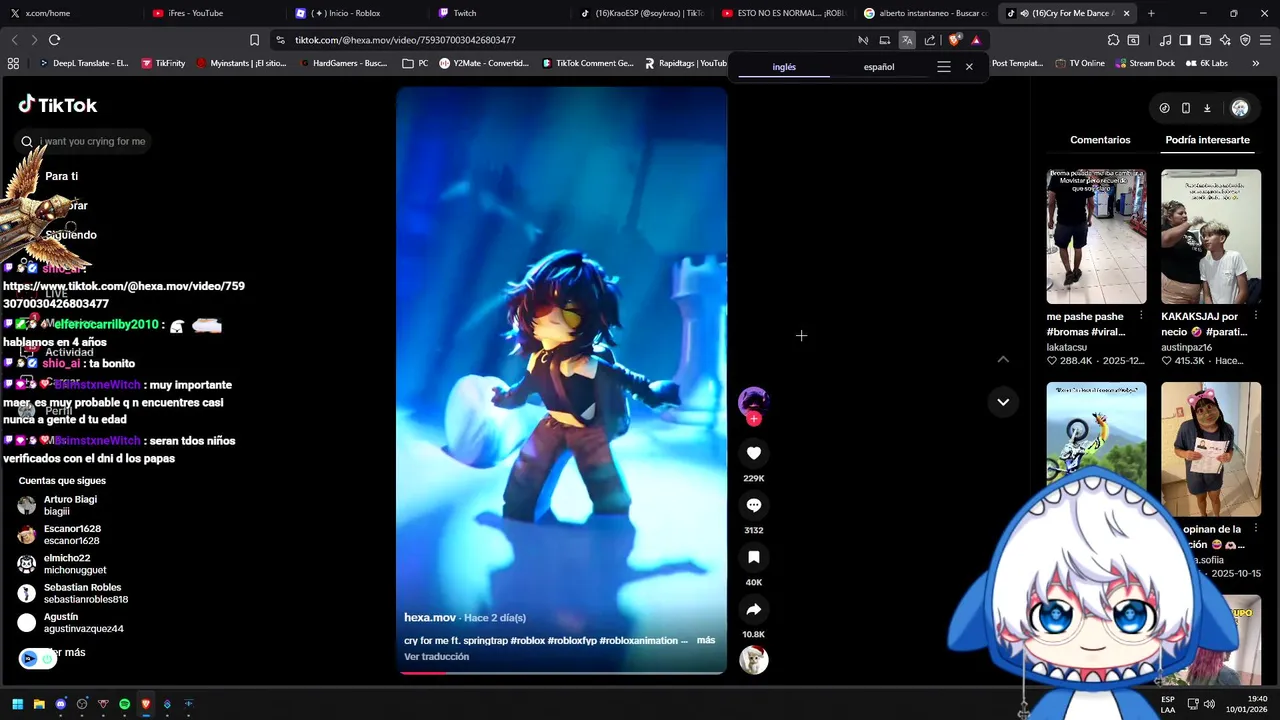
Task: Go to previous video with up chevron
Action: tap(1003, 359)
